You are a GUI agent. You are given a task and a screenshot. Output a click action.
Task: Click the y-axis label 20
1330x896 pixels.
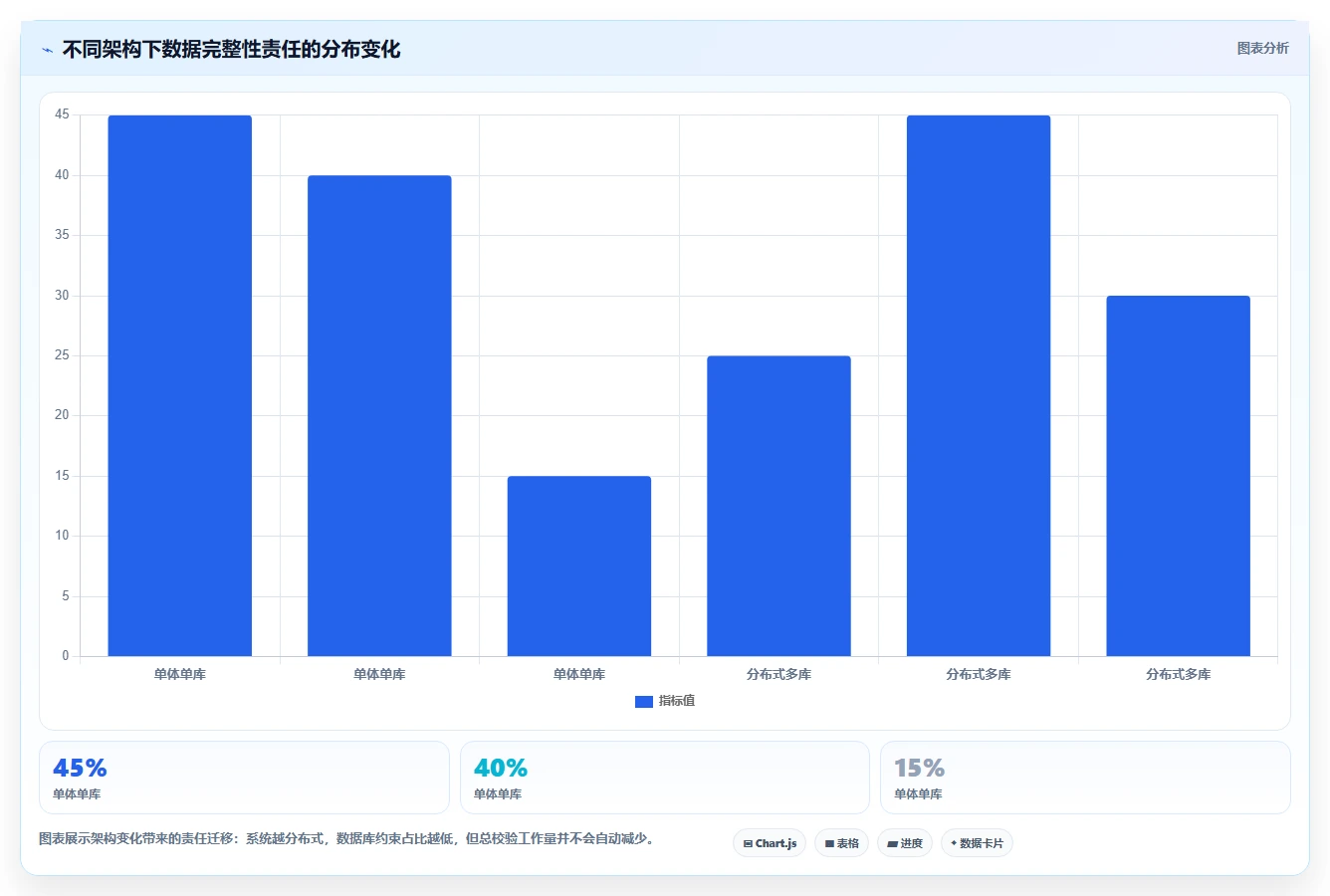pyautogui.click(x=62, y=415)
